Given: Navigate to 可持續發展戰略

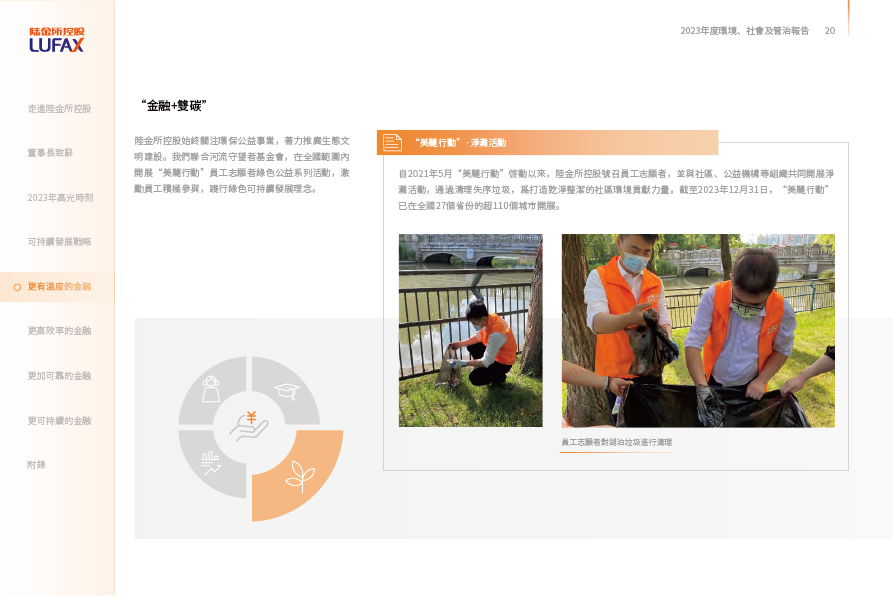Looking at the screenshot, I should click(x=59, y=242).
